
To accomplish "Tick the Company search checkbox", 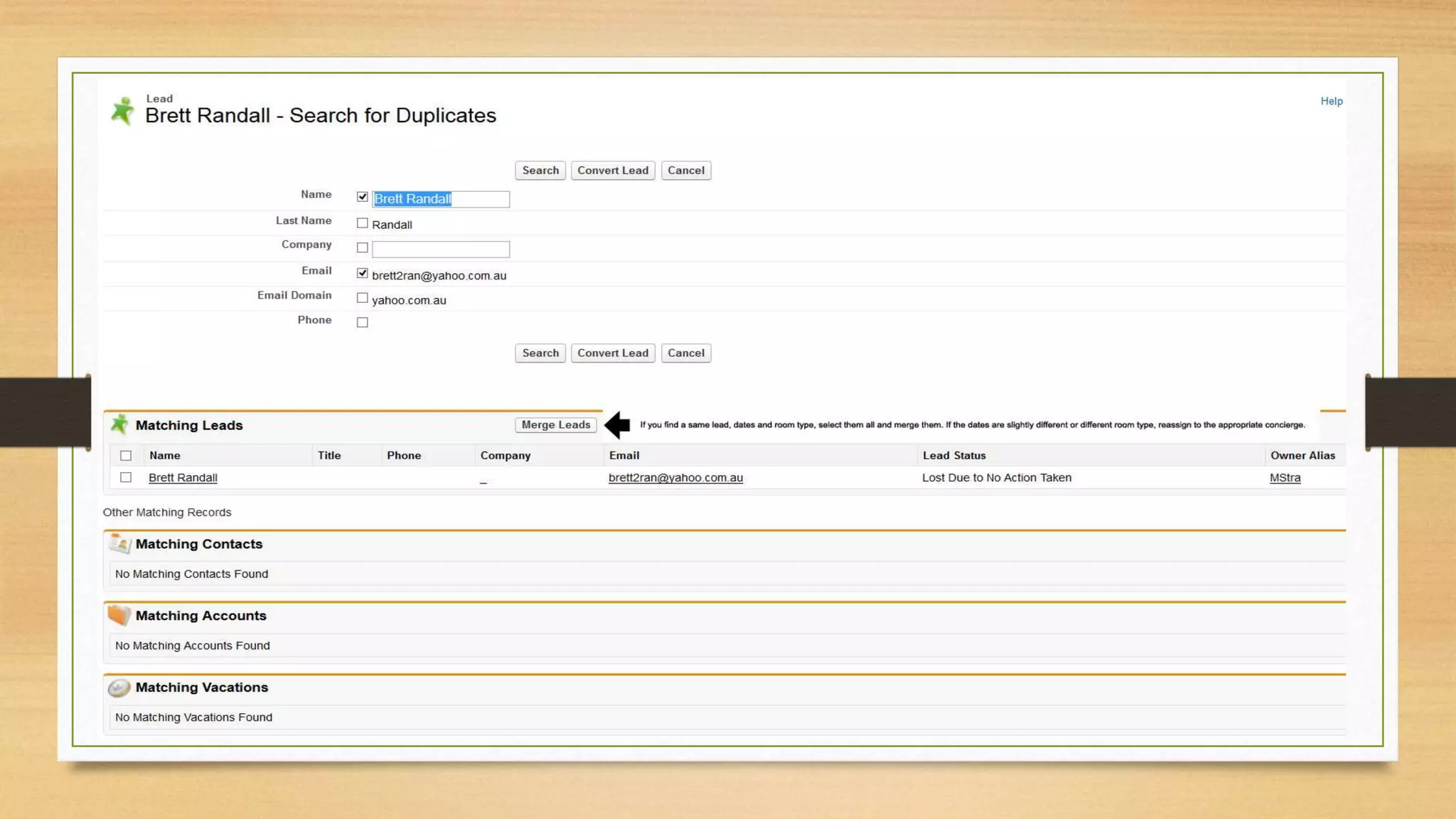I will (x=363, y=248).
